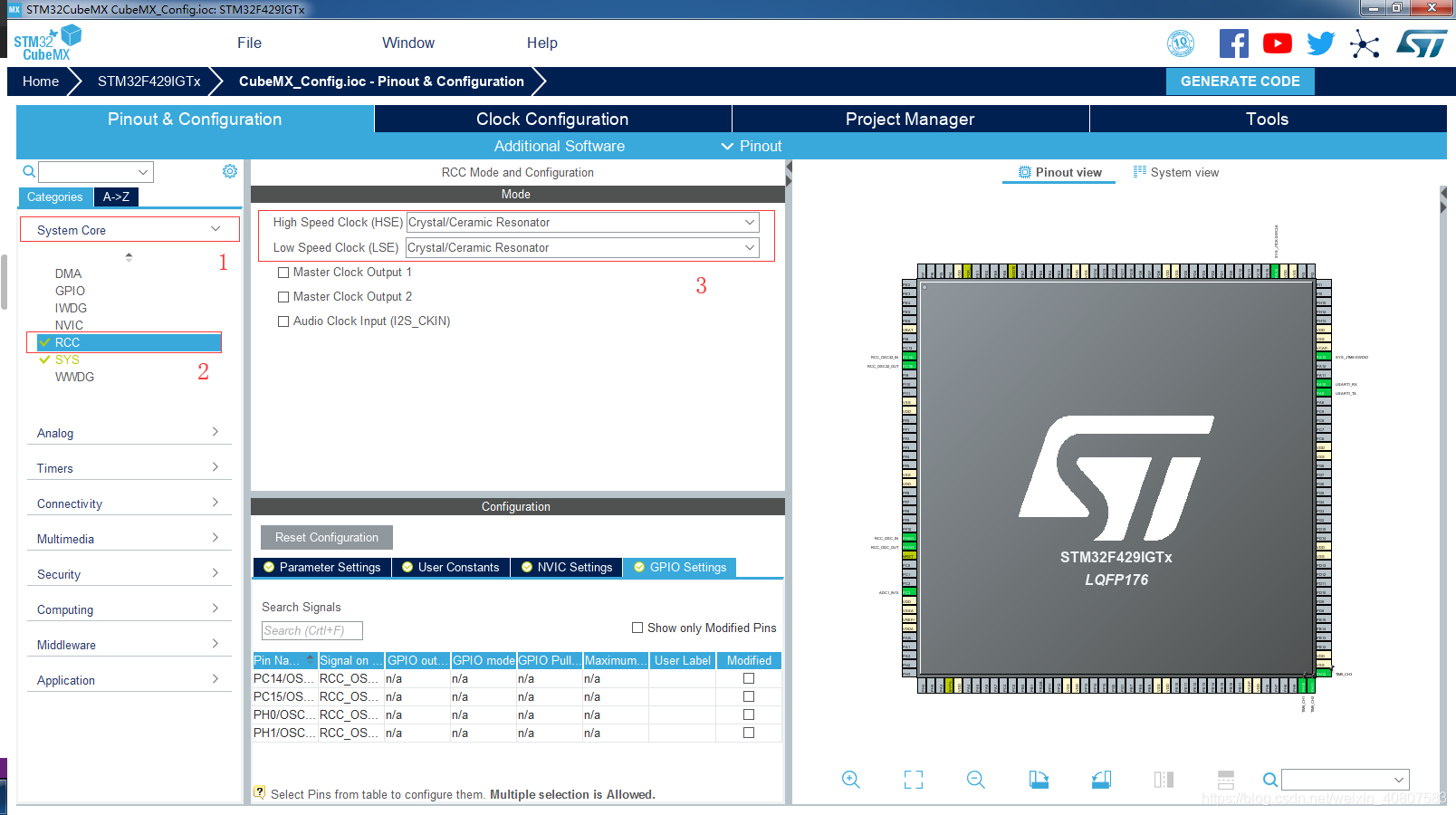Click the ST community network icon

pos(1365,43)
